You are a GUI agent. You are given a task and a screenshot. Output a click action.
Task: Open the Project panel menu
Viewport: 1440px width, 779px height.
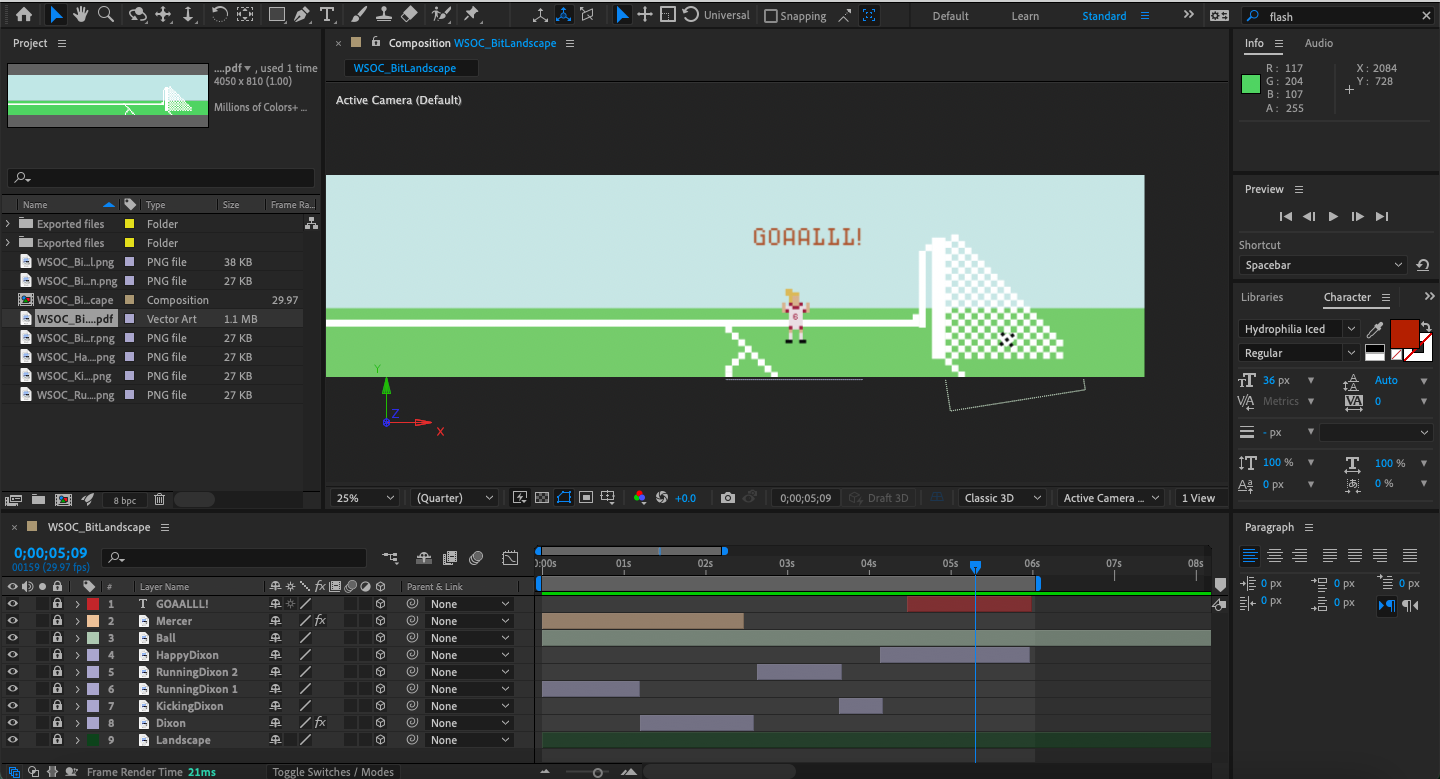pos(62,43)
